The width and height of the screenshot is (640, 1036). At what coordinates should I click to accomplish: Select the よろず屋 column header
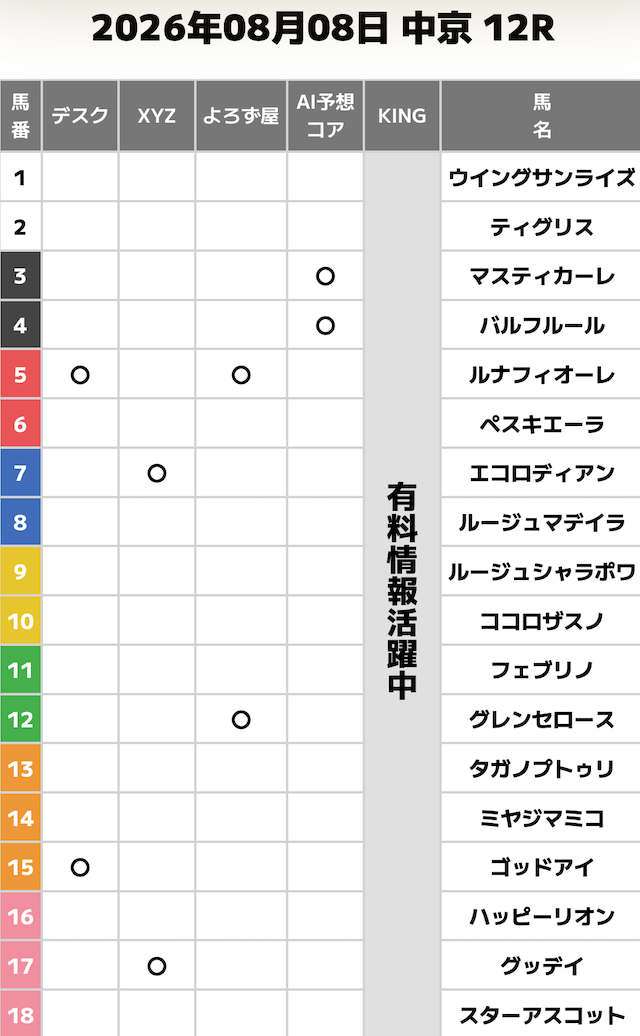click(241, 116)
